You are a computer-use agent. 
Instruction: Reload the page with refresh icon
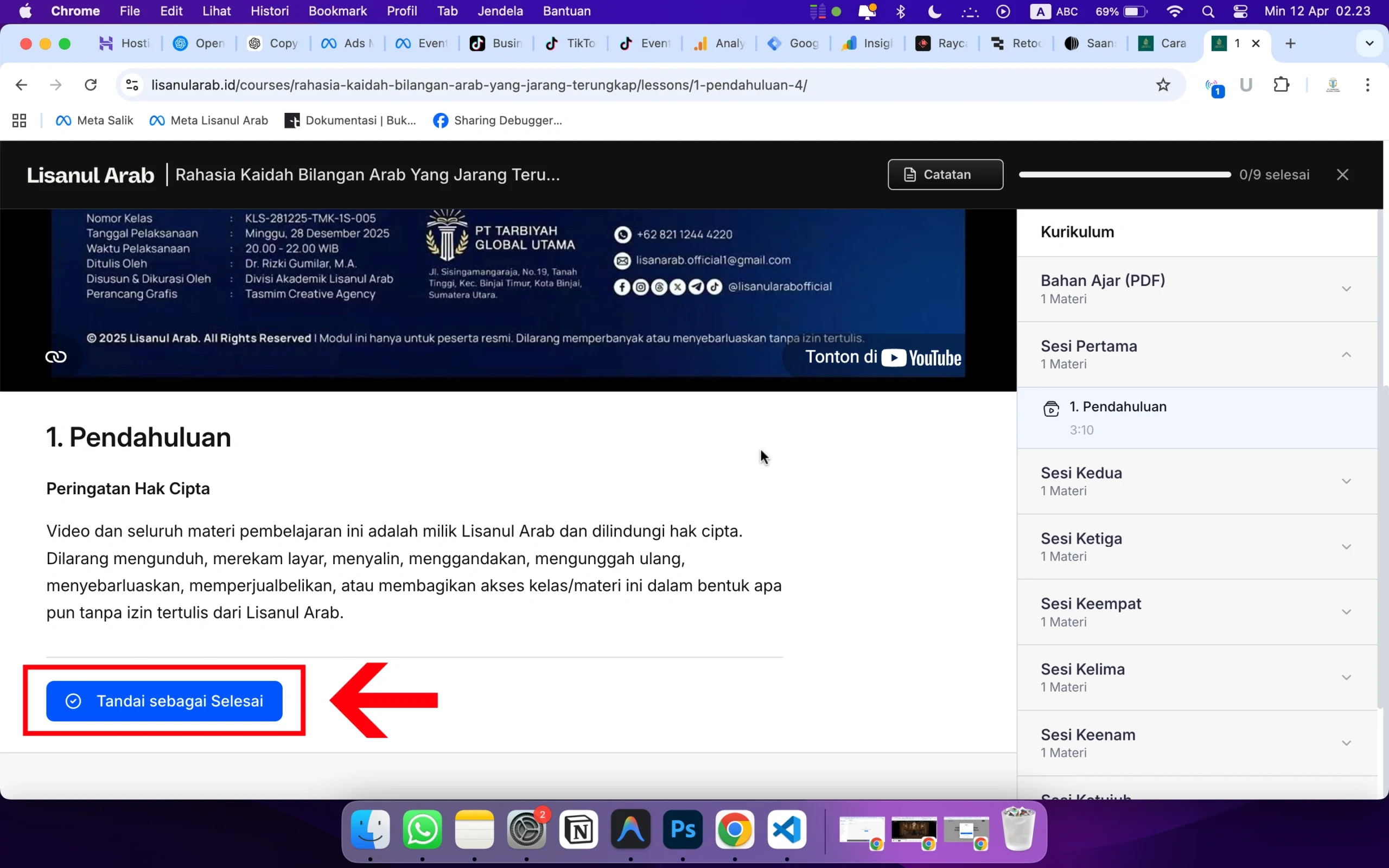click(x=91, y=85)
